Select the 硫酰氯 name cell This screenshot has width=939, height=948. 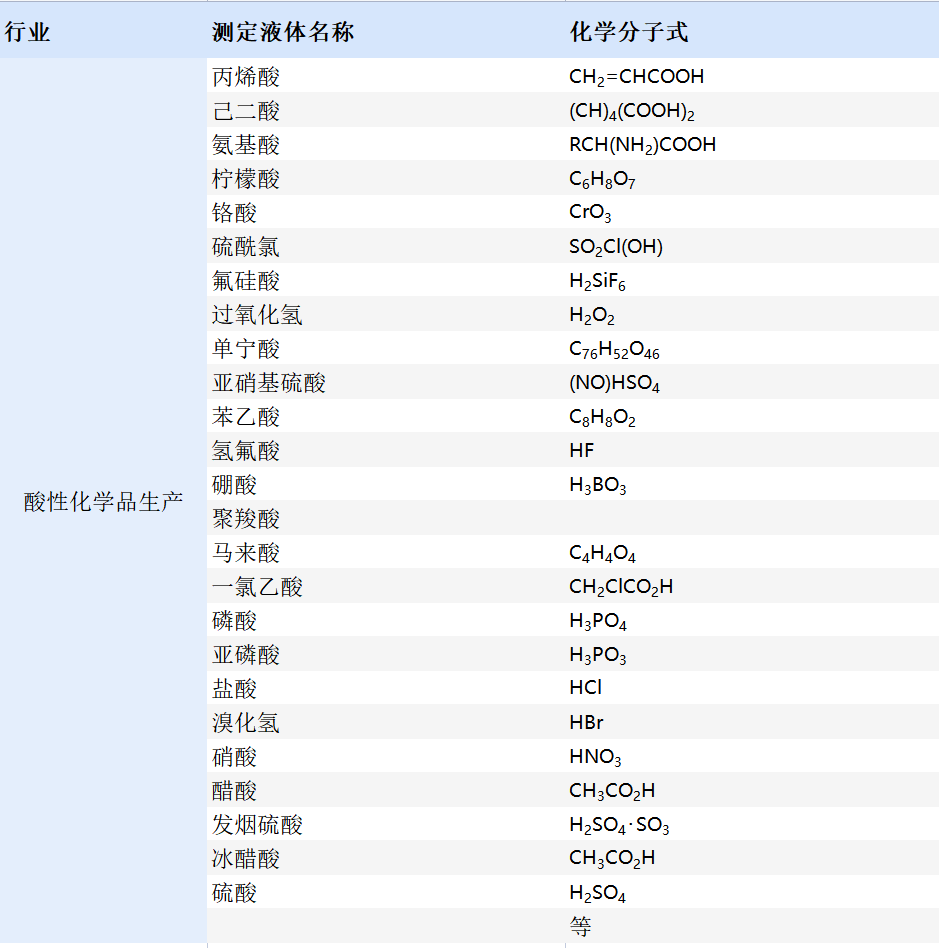click(246, 247)
